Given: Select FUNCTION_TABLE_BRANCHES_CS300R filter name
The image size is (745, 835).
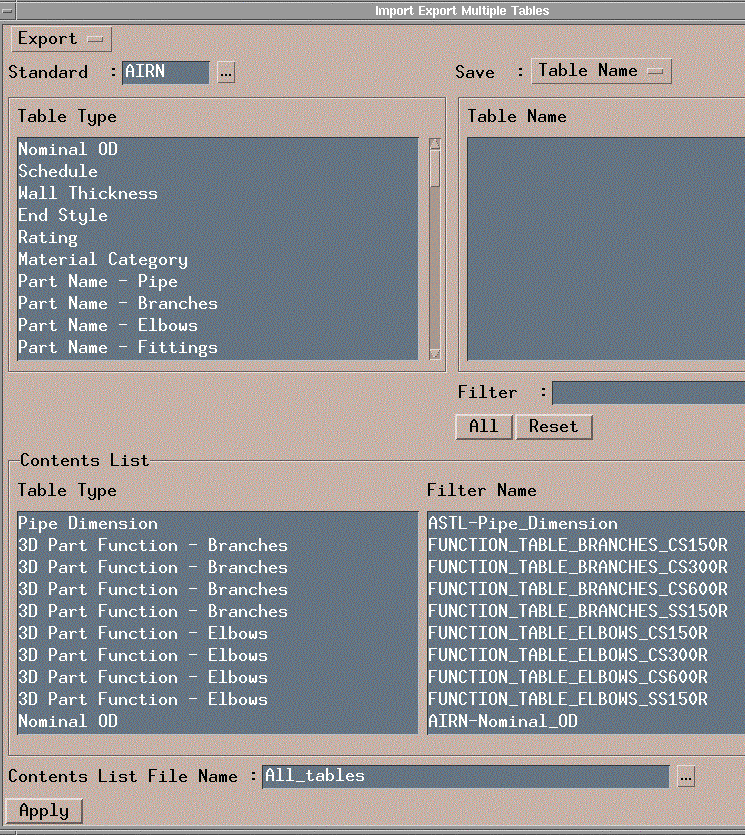Looking at the screenshot, I should (x=577, y=567).
